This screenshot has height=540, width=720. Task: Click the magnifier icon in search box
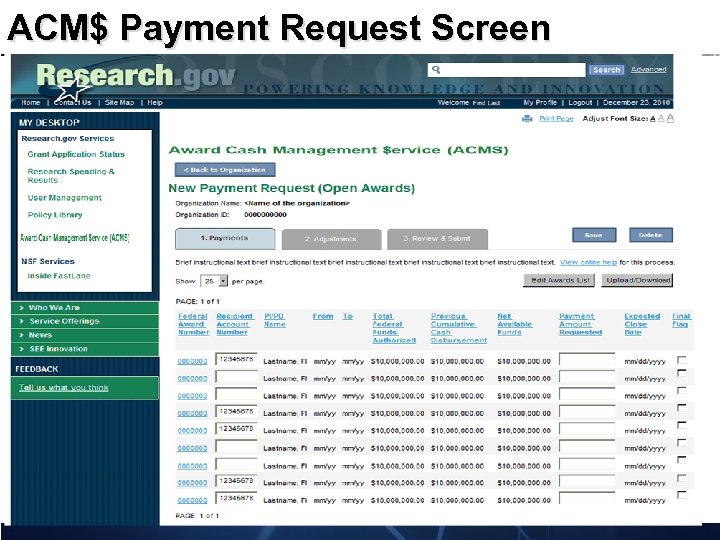(436, 69)
